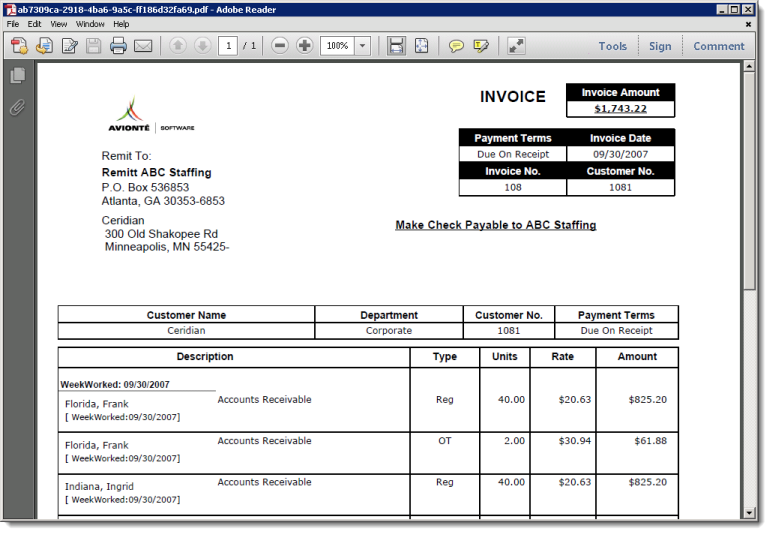The height and width of the screenshot is (533, 770).
Task: Open the Window menu
Action: [x=90, y=24]
